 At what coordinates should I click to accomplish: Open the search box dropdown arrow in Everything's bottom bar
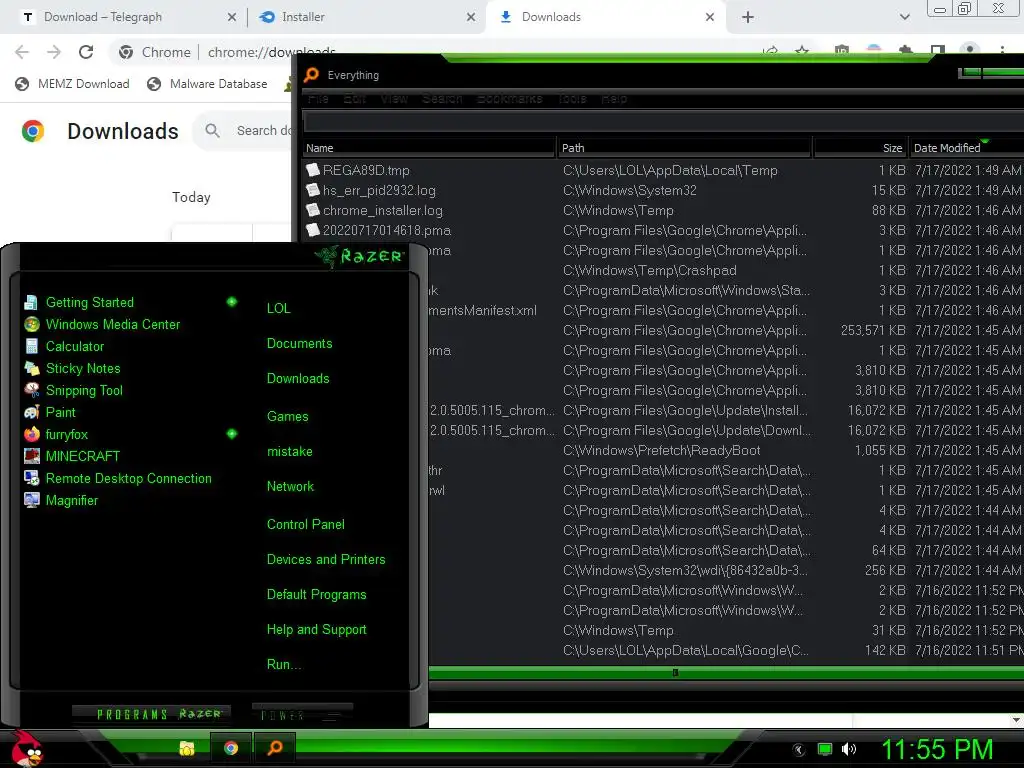pos(1016,720)
